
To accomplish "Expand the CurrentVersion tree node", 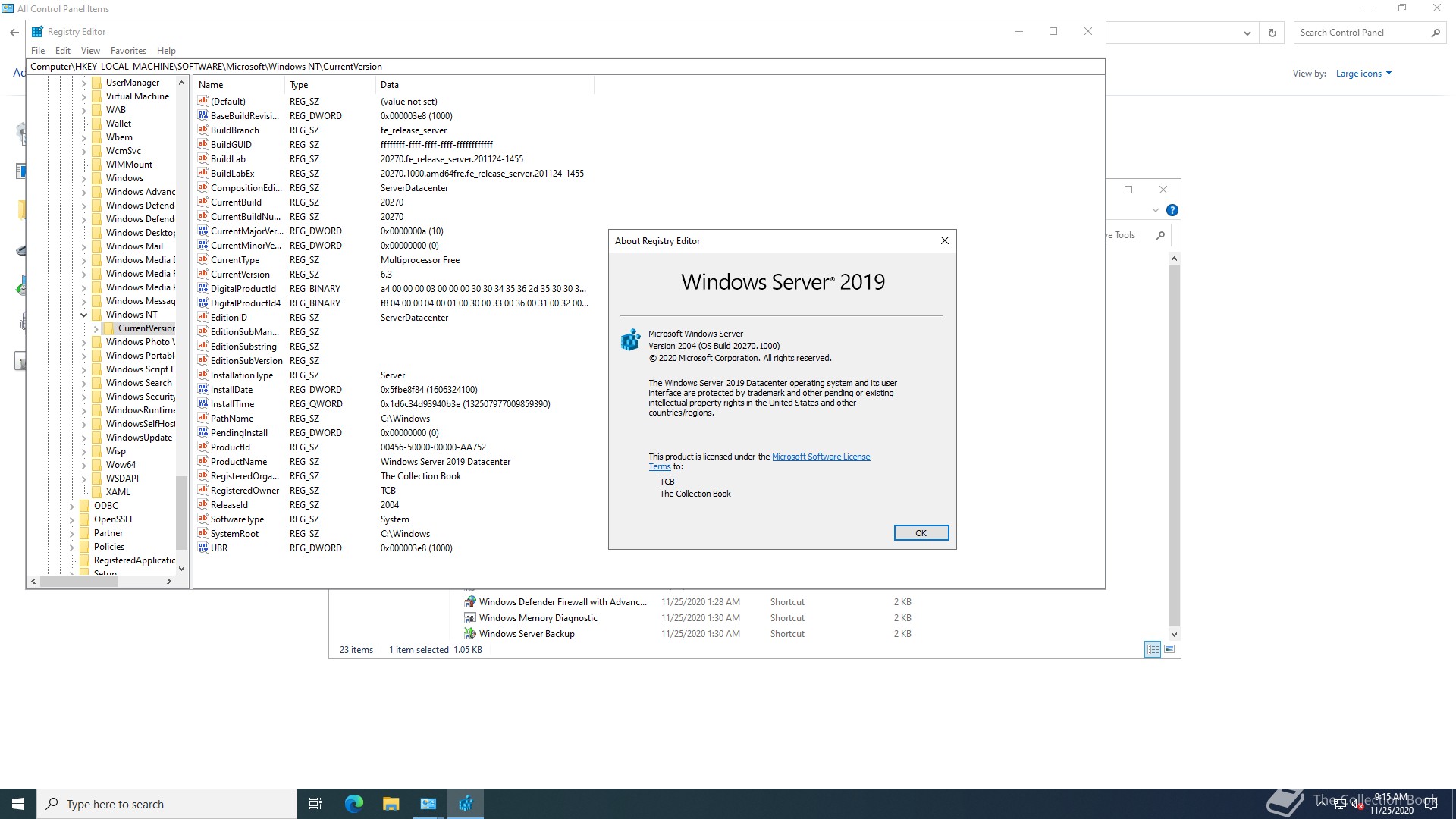I will pos(96,328).
